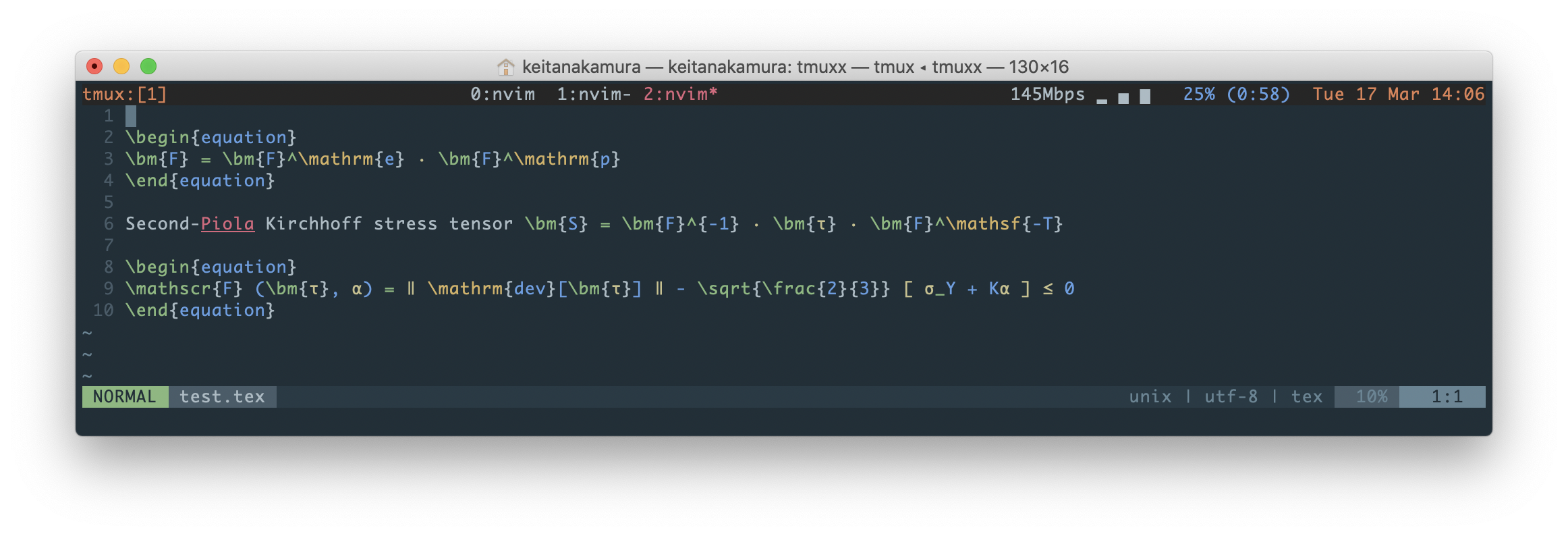
Task: Click the network activity bar graph icon
Action: click(x=1124, y=96)
